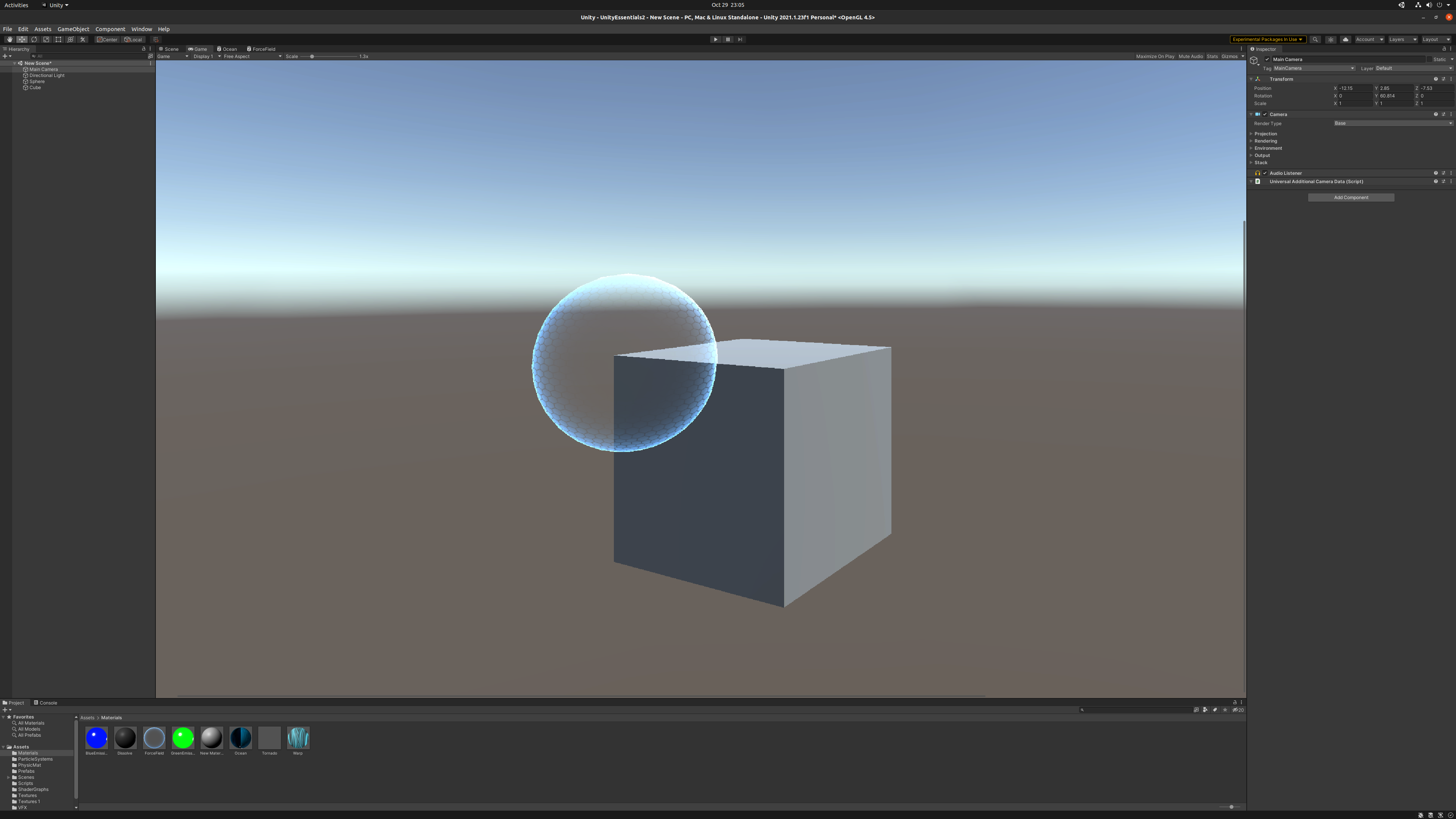Switch to the Scene tab
The height and width of the screenshot is (819, 1456).
pyautogui.click(x=169, y=49)
